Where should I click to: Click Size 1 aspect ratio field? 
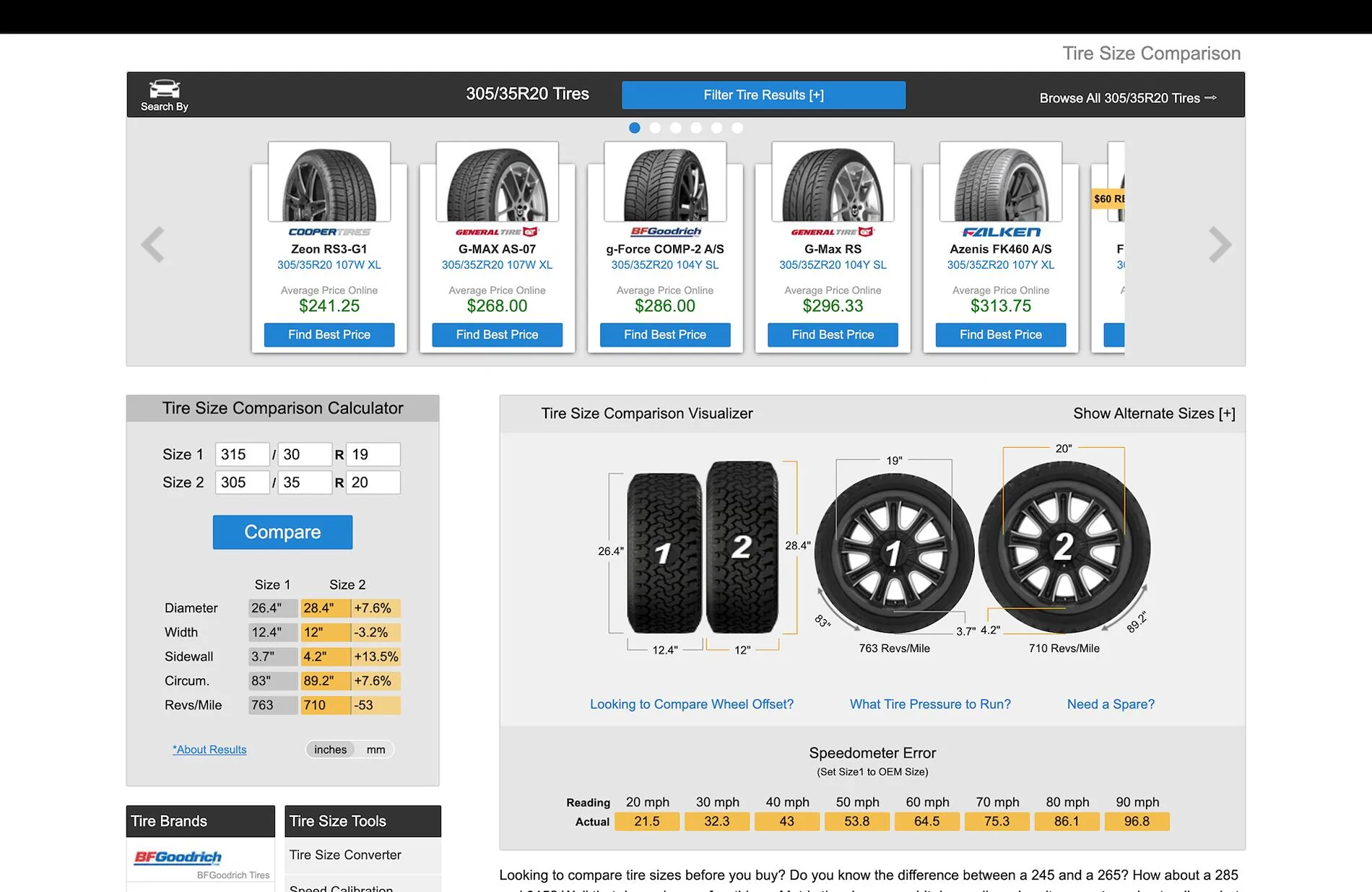pyautogui.click(x=305, y=454)
